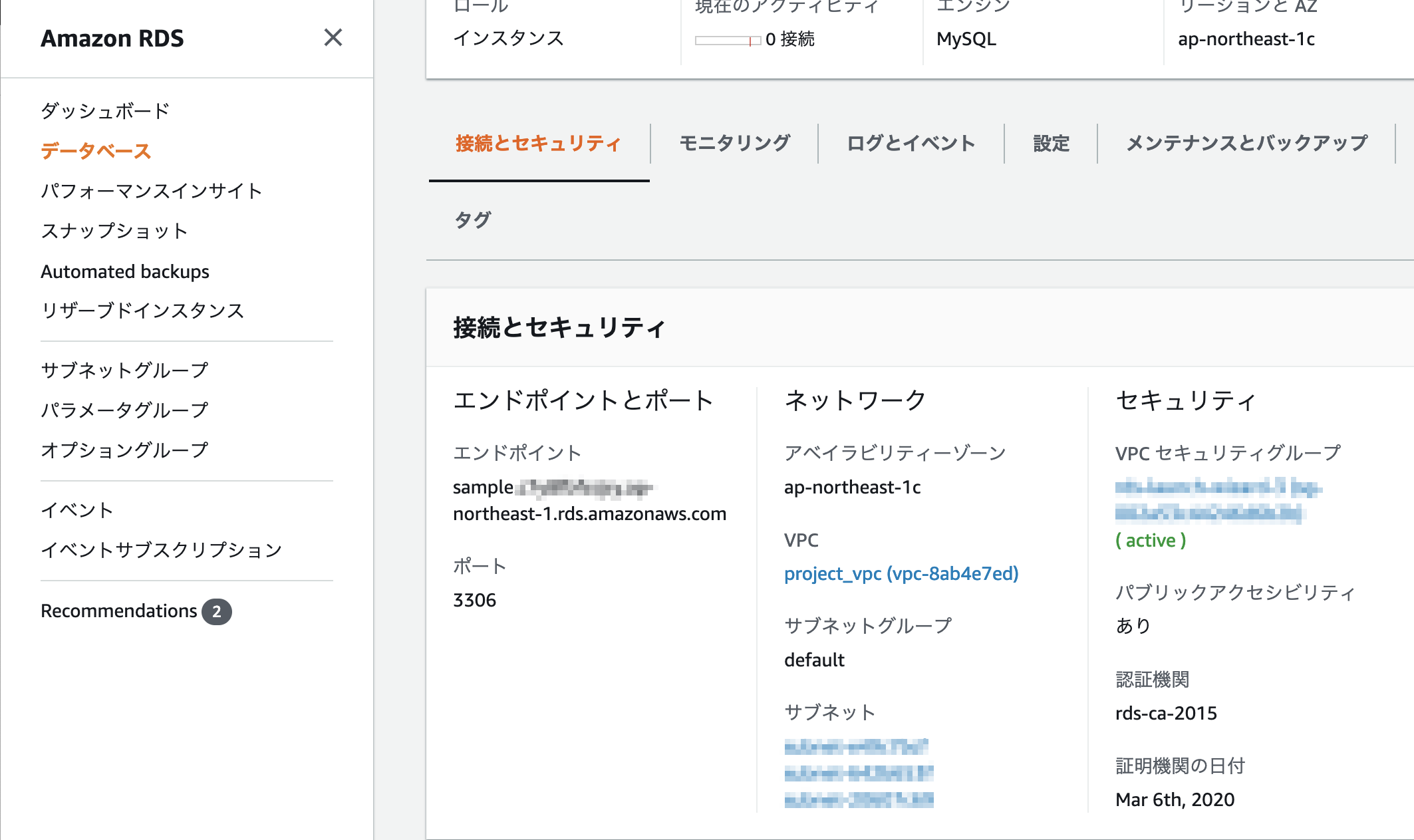The width and height of the screenshot is (1414, 840).
Task: Switch to メンテナンスとバックアップ tab
Action: tap(1247, 144)
